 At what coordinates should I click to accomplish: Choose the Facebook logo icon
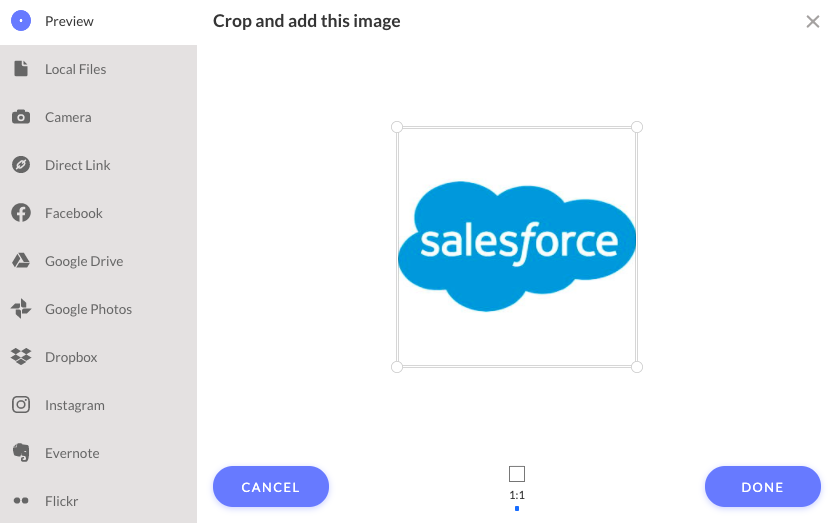21,213
